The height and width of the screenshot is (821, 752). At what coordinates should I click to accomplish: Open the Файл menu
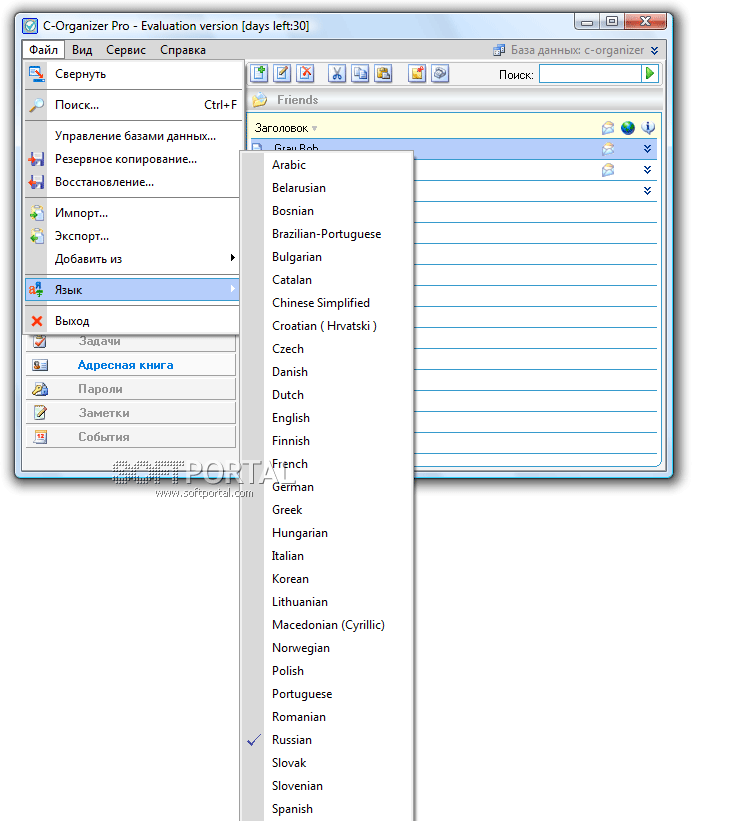pos(43,50)
